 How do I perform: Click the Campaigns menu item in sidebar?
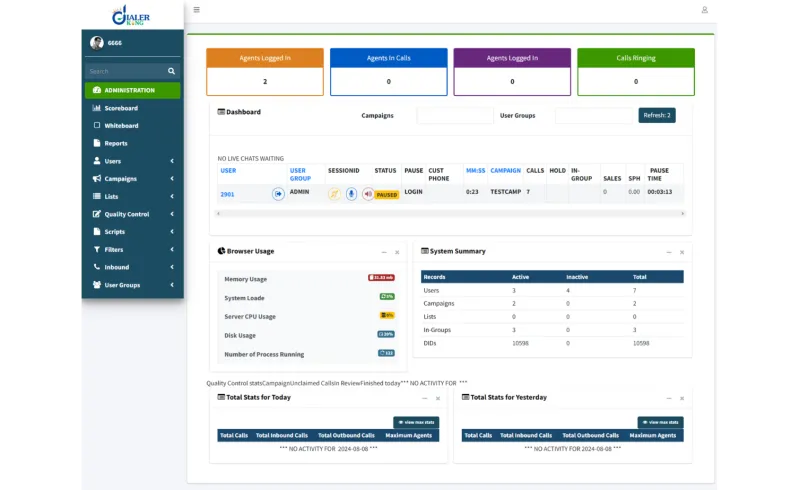[x=133, y=179]
